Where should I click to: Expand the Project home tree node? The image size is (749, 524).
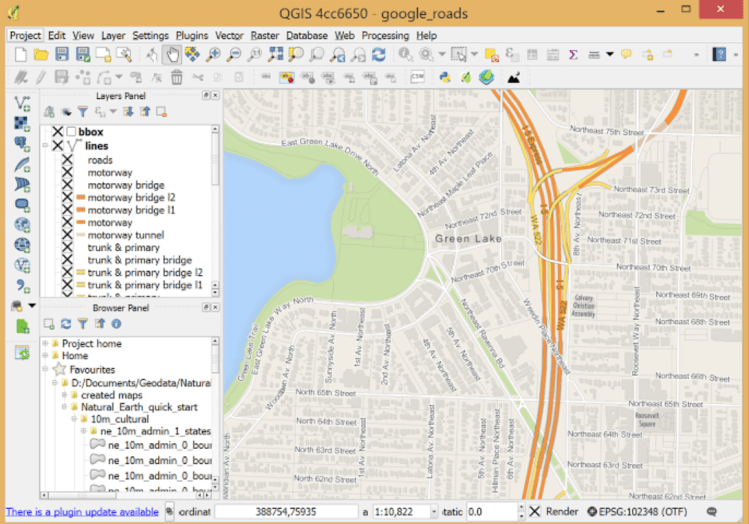coord(45,343)
